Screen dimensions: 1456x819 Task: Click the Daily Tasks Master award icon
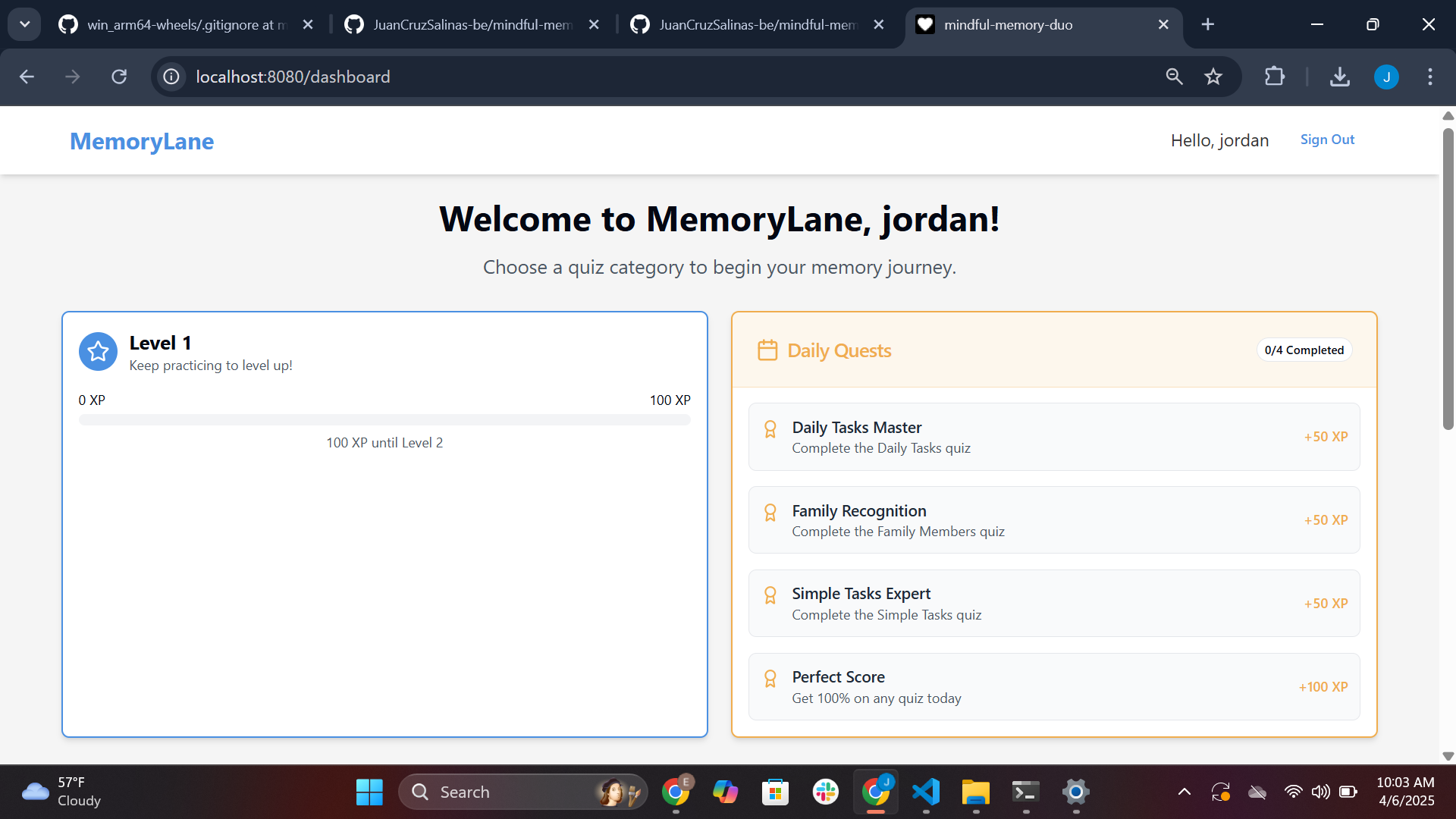tap(770, 429)
